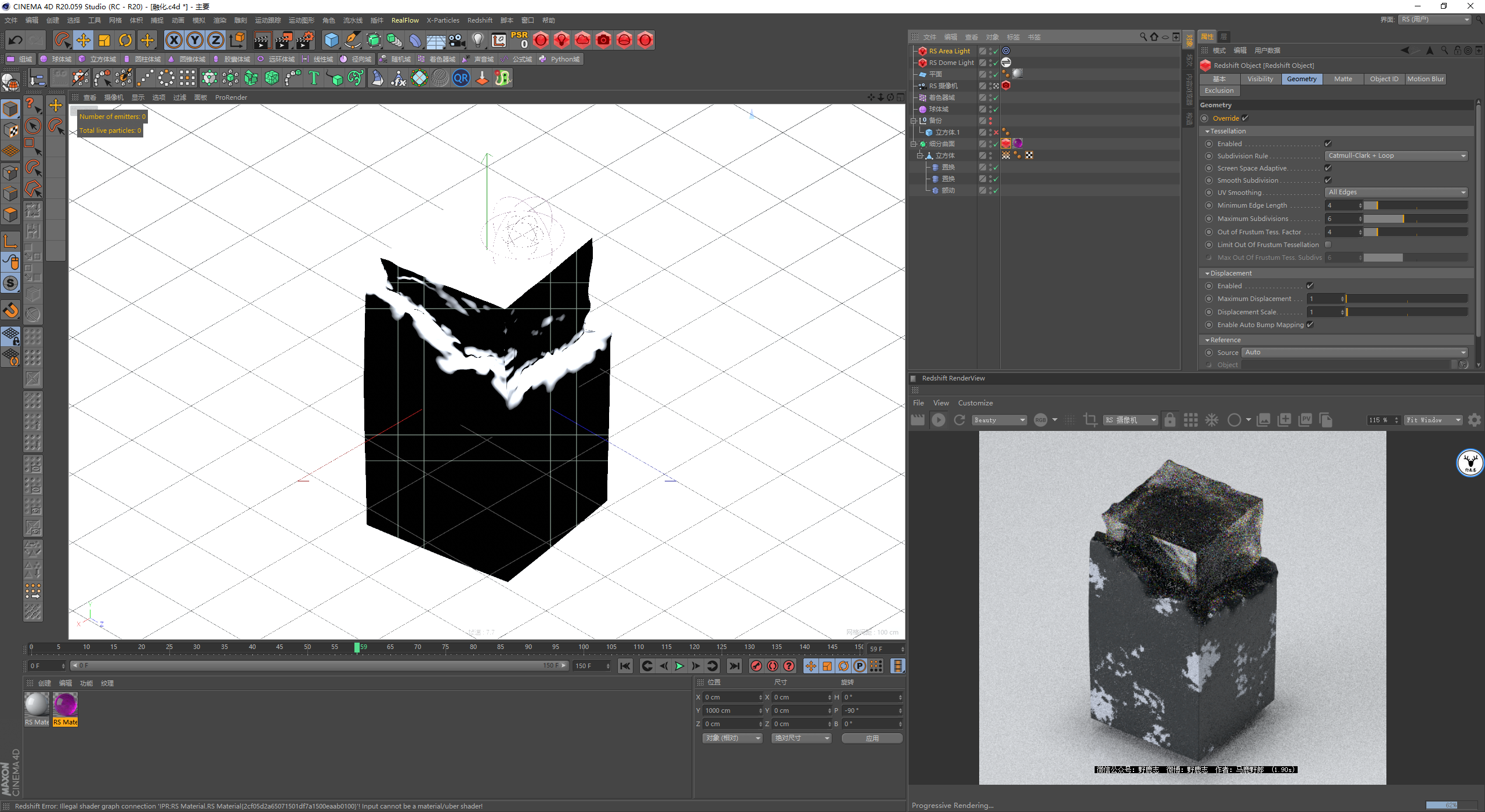Switch to the Visibility tab
This screenshot has height=812, width=1485.
(1260, 79)
